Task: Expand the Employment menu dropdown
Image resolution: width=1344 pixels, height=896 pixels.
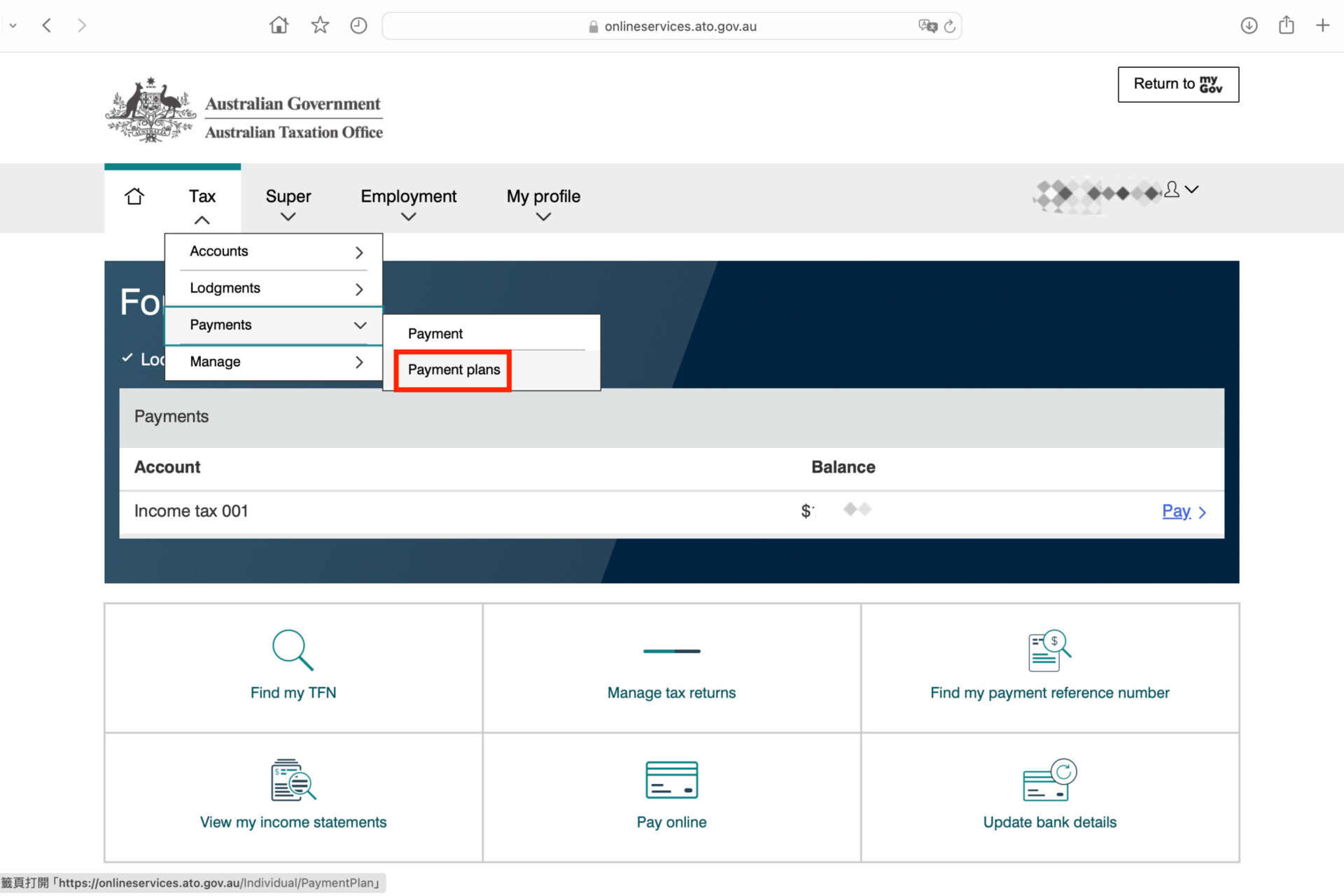Action: pyautogui.click(x=408, y=204)
